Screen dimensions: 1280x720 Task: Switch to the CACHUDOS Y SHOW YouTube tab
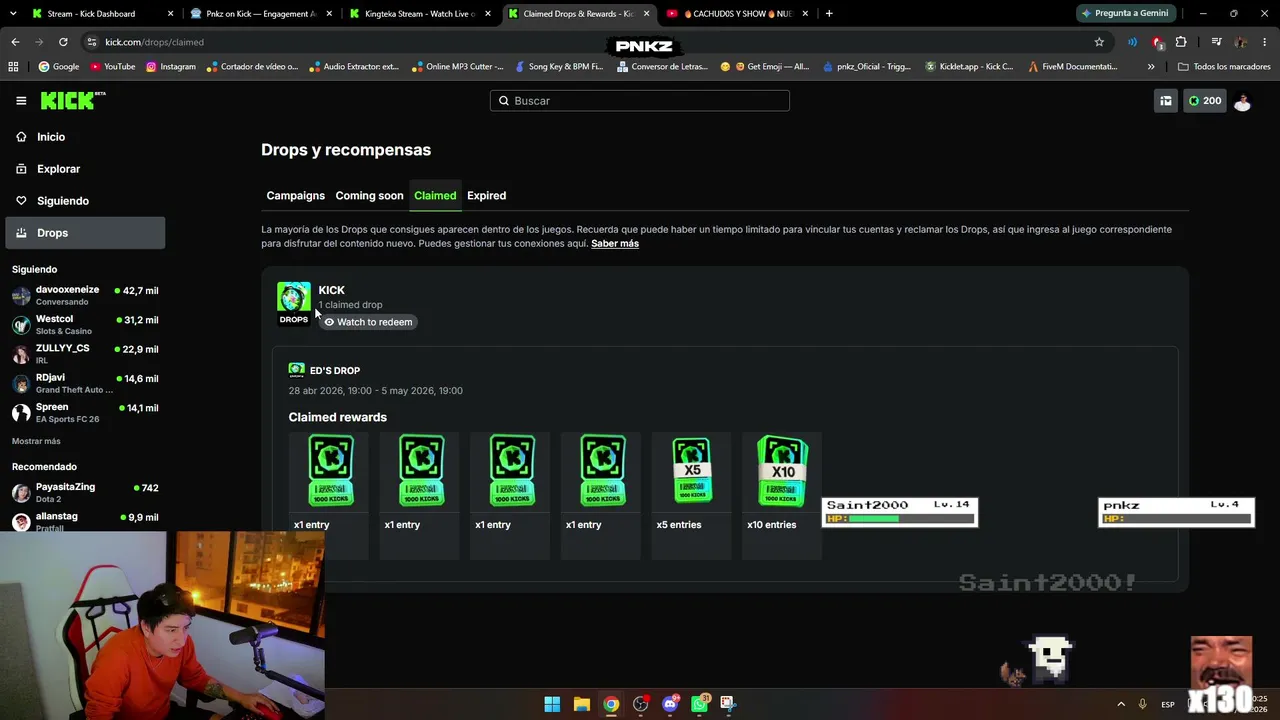(x=738, y=14)
